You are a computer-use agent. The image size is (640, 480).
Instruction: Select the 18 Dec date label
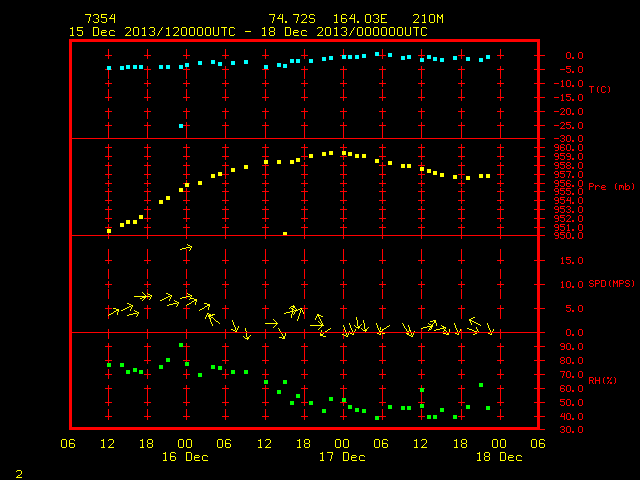499,457
